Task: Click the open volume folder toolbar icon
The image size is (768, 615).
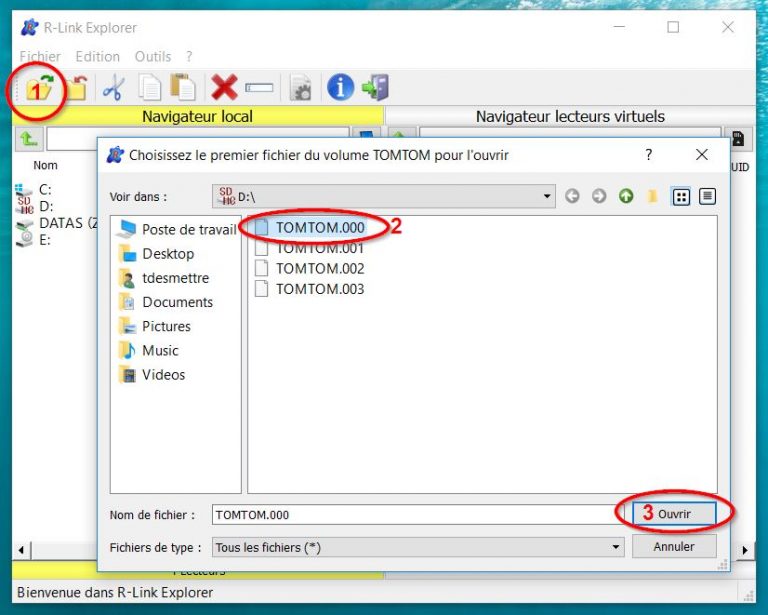Action: 37,89
